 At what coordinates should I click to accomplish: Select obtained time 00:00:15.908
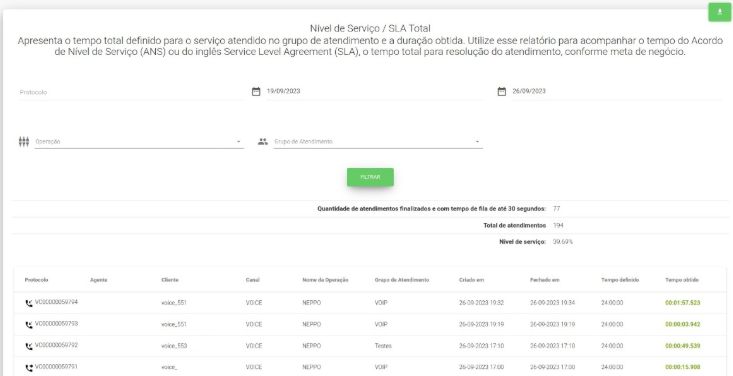click(x=683, y=368)
